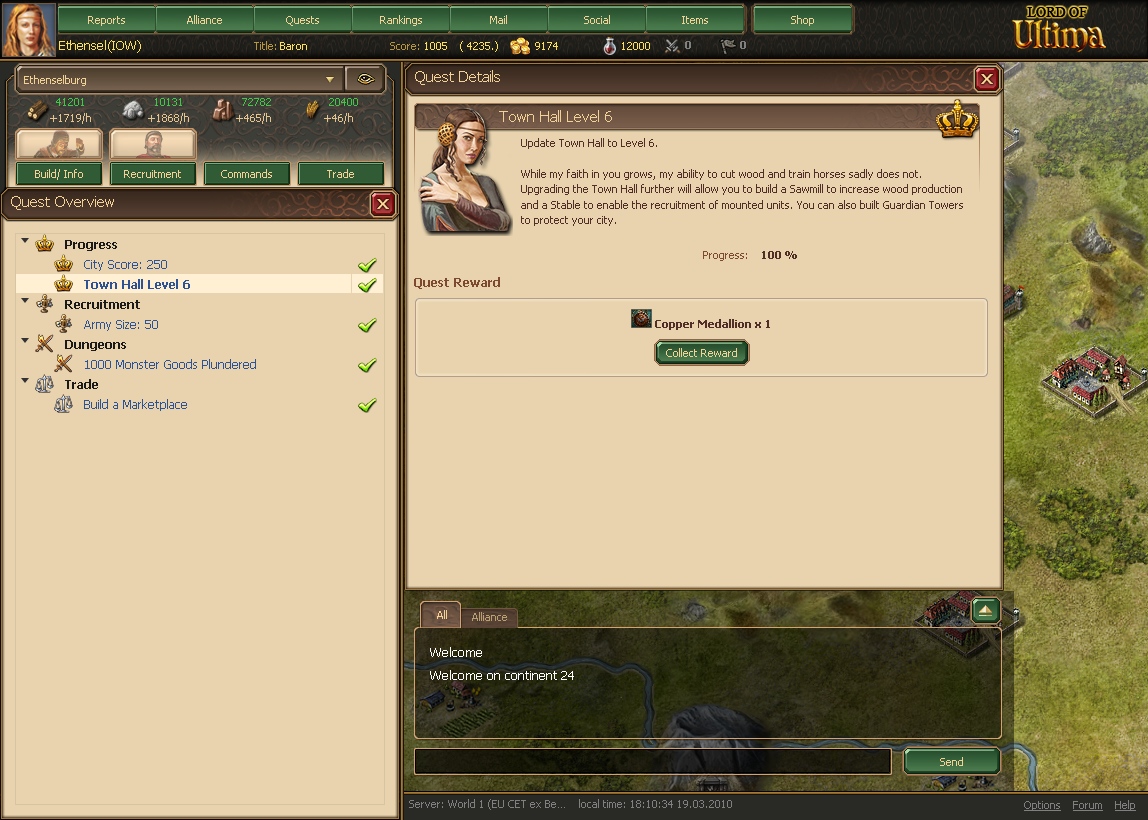The height and width of the screenshot is (820, 1148).
Task: Expand chat with the up-arrow icon
Action: pos(985,609)
